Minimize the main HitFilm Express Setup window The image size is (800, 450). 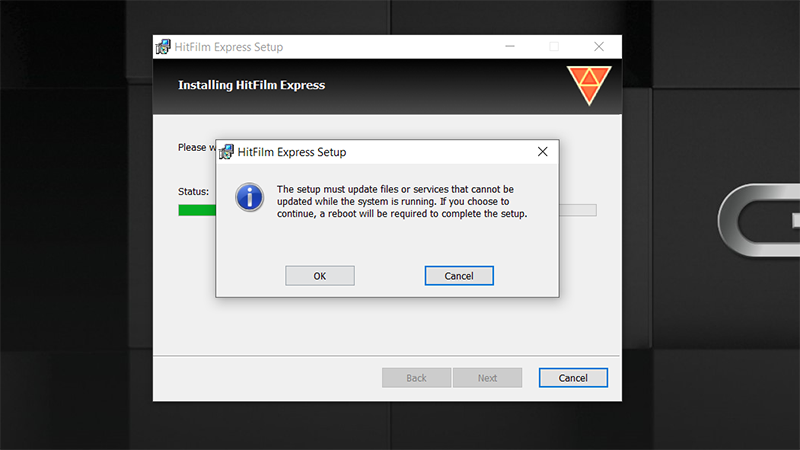tap(510, 46)
